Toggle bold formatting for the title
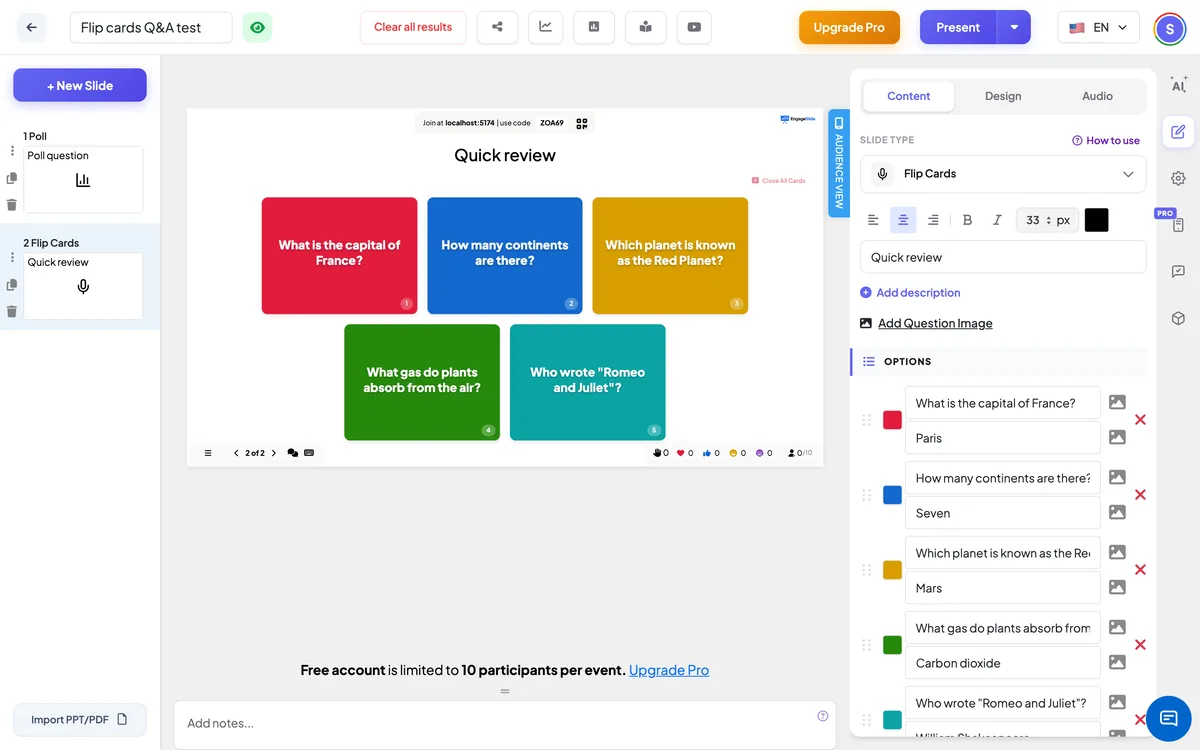Screen dimensions: 1200x750 tap(967, 220)
